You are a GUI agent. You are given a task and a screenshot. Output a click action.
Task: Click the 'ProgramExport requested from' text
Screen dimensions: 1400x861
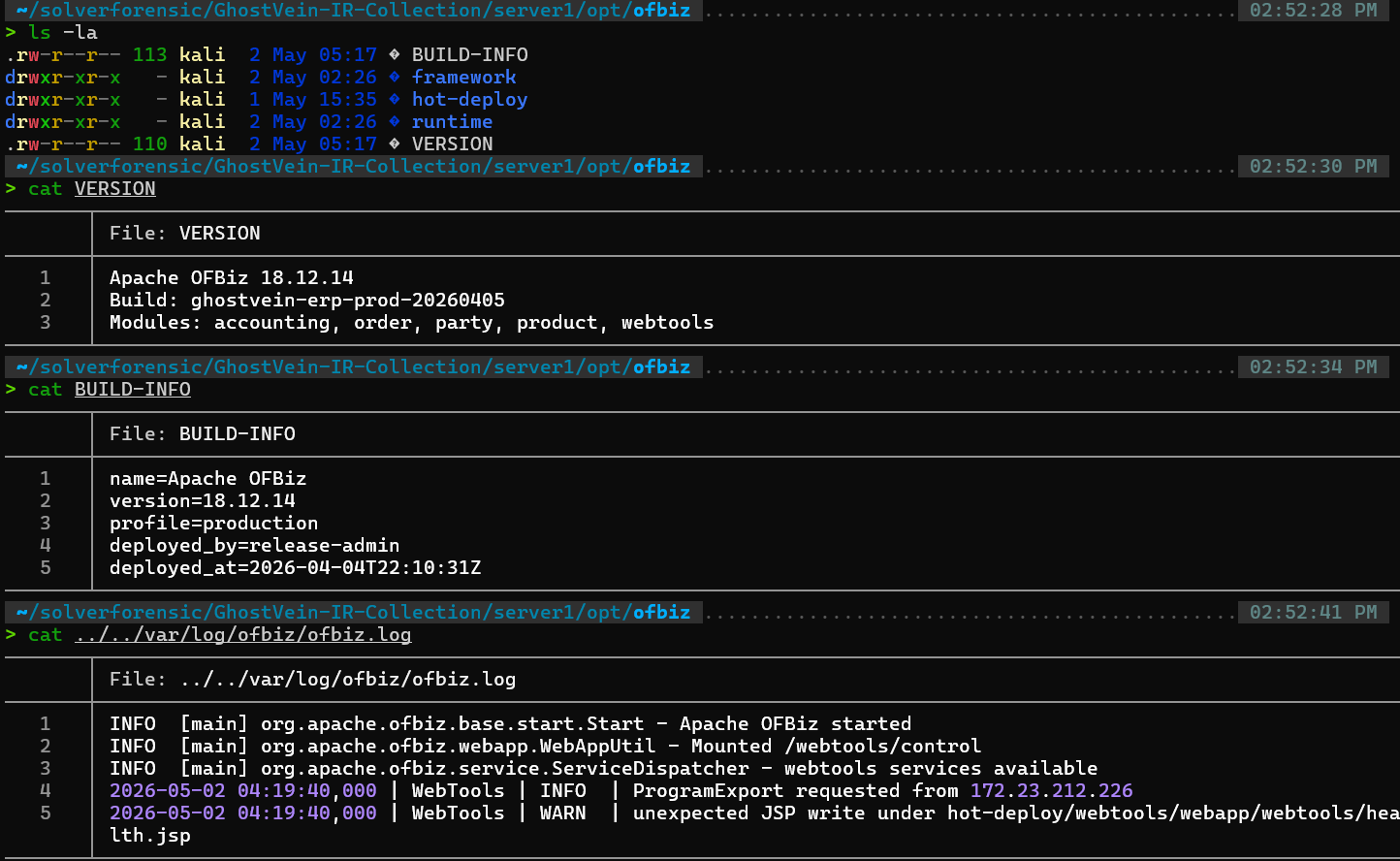click(x=796, y=791)
